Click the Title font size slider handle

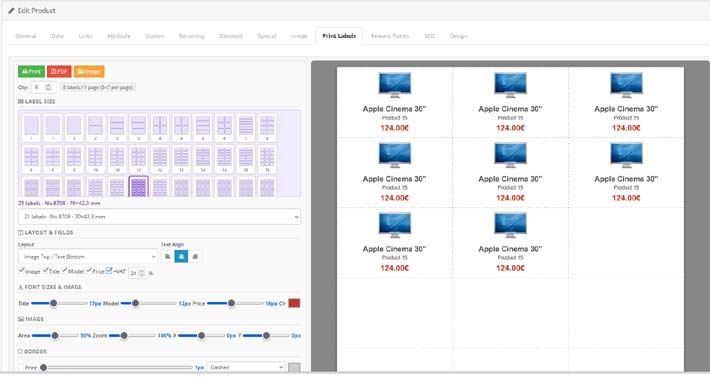pos(53,303)
